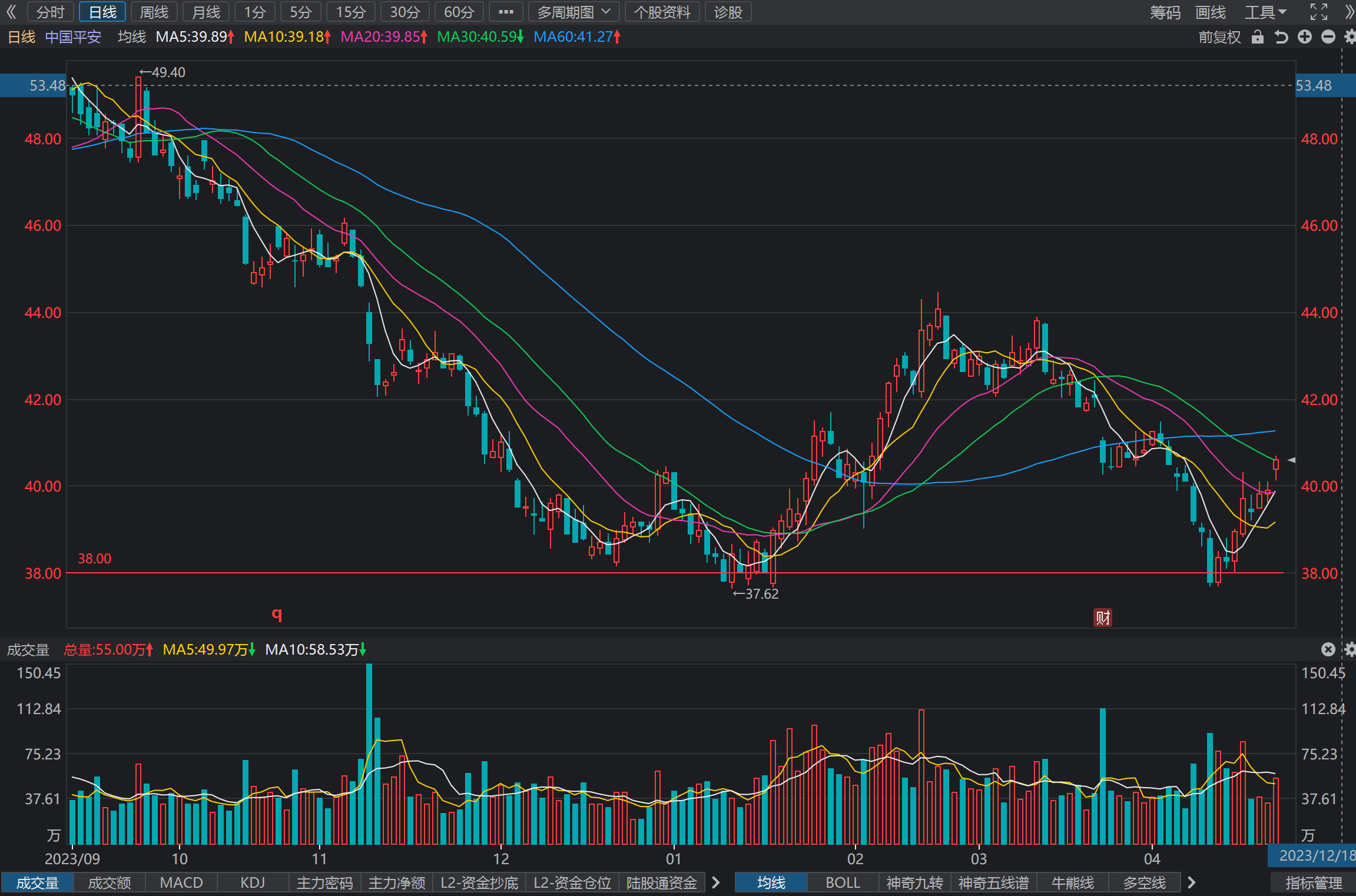The width and height of the screenshot is (1356, 896).
Task: Click the 2023/12/18 date indicator
Action: pos(1312,855)
